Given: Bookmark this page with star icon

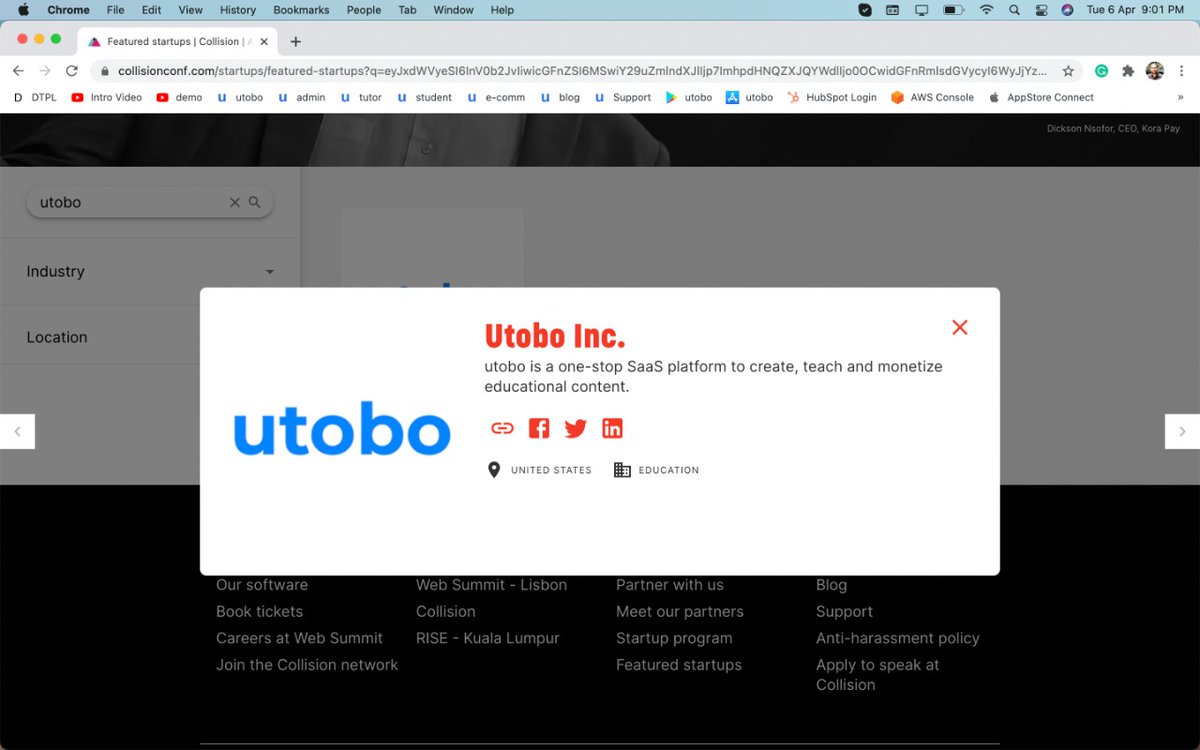Looking at the screenshot, I should (1068, 71).
